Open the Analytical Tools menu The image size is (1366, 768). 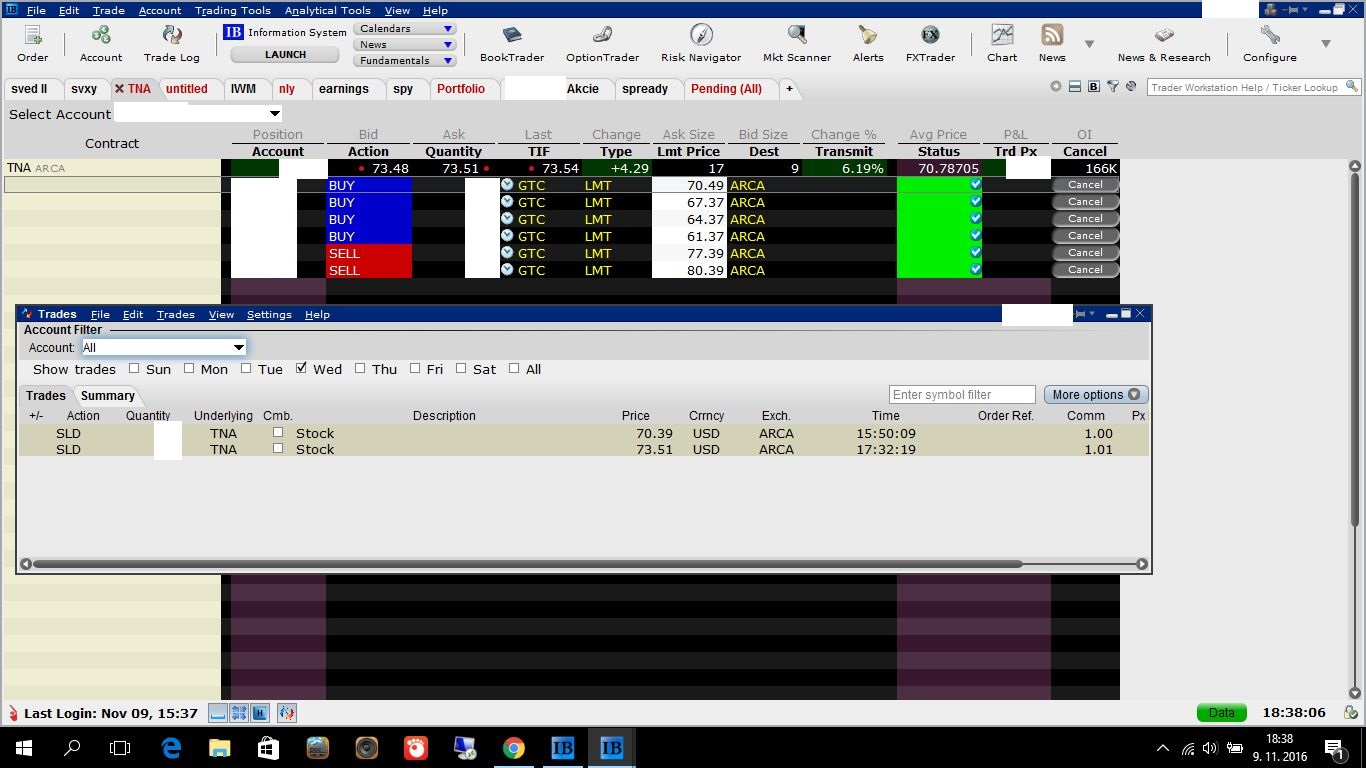[328, 10]
